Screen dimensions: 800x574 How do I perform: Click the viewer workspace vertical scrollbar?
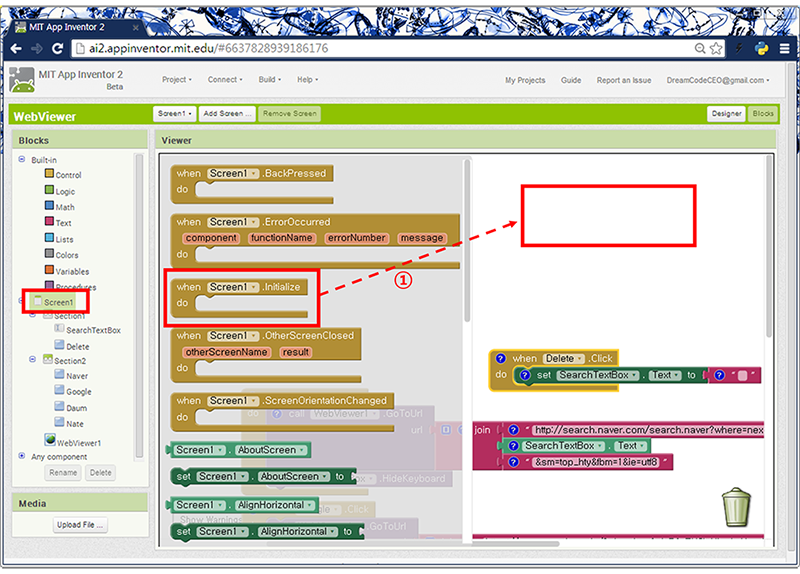pos(769,245)
